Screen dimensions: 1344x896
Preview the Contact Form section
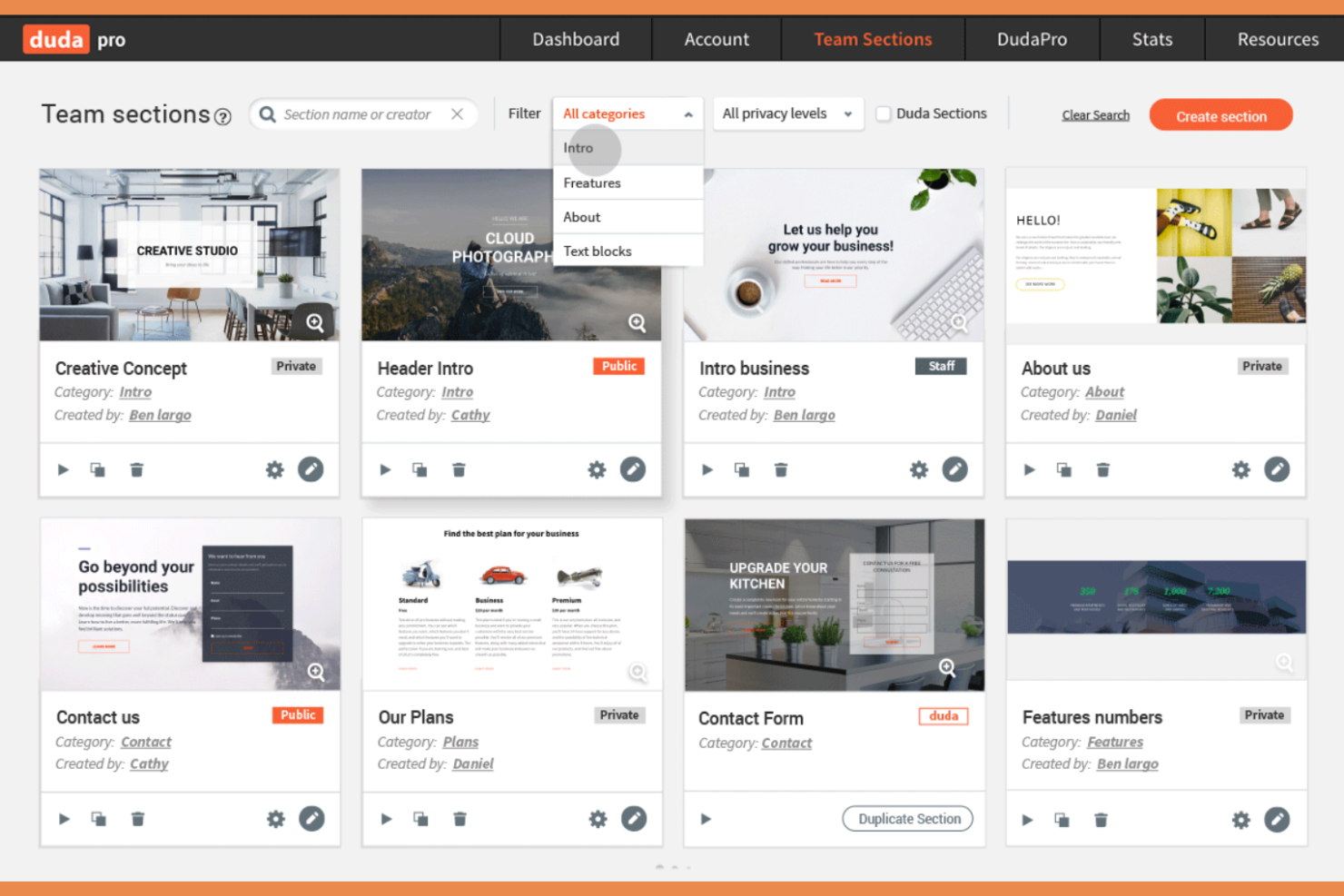(x=706, y=819)
